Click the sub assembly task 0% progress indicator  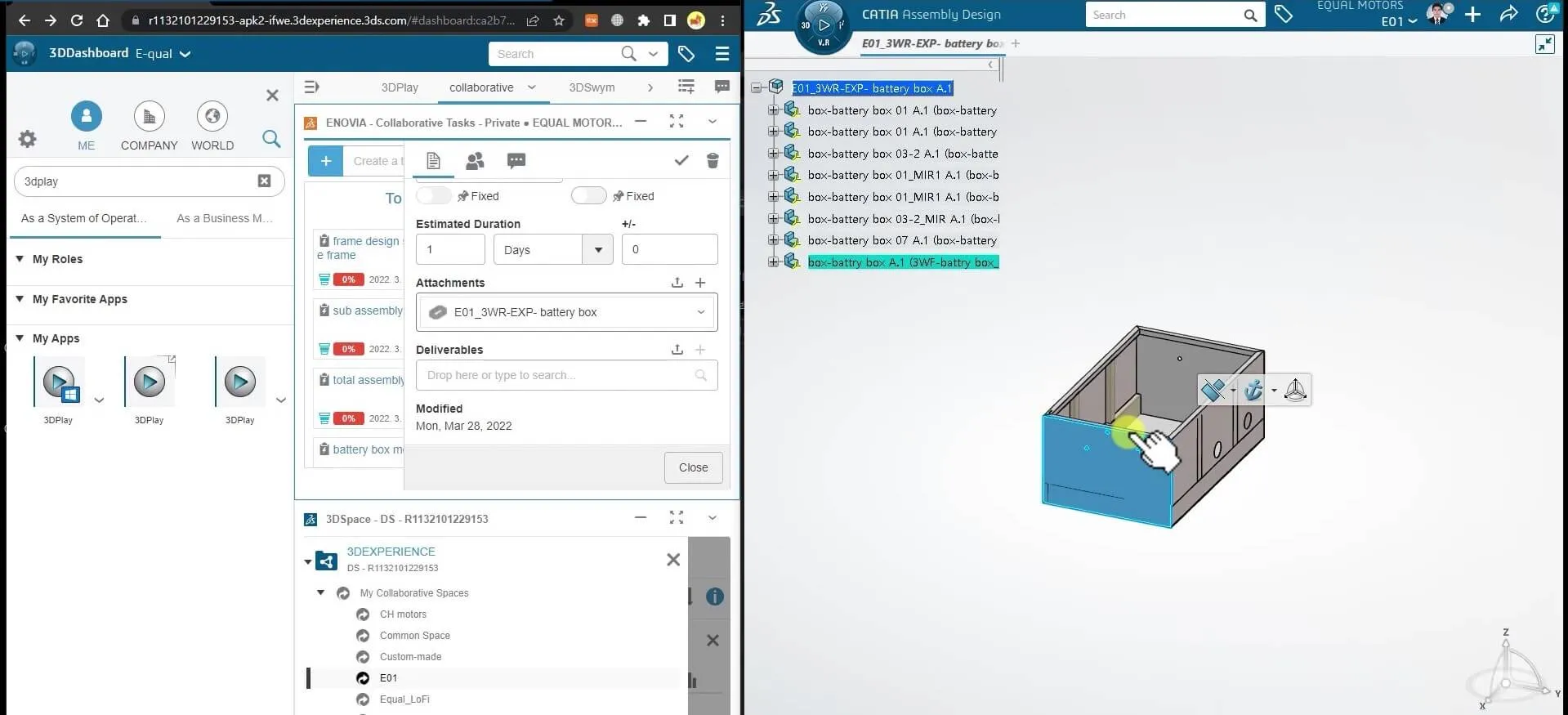[x=349, y=349]
